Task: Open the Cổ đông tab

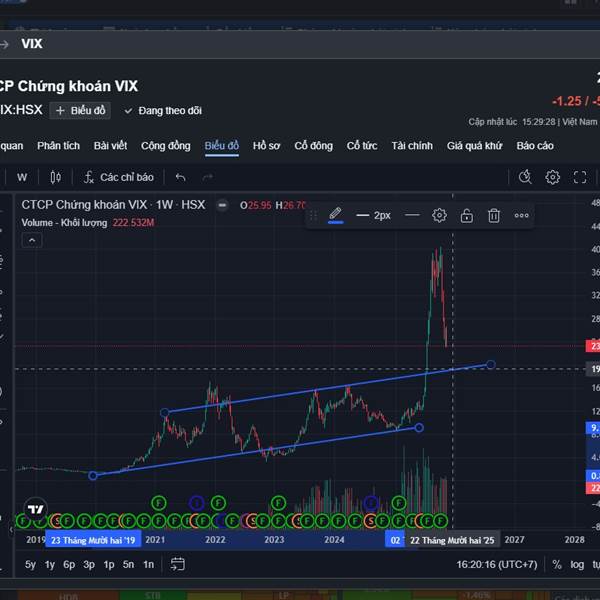Action: click(x=313, y=146)
